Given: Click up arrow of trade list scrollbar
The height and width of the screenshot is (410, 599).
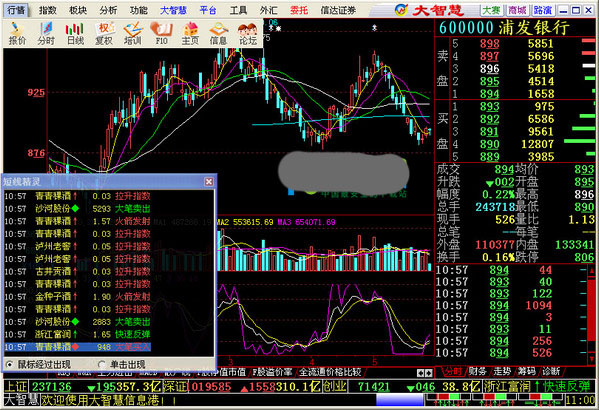Looking at the screenshot, I should [x=592, y=271].
